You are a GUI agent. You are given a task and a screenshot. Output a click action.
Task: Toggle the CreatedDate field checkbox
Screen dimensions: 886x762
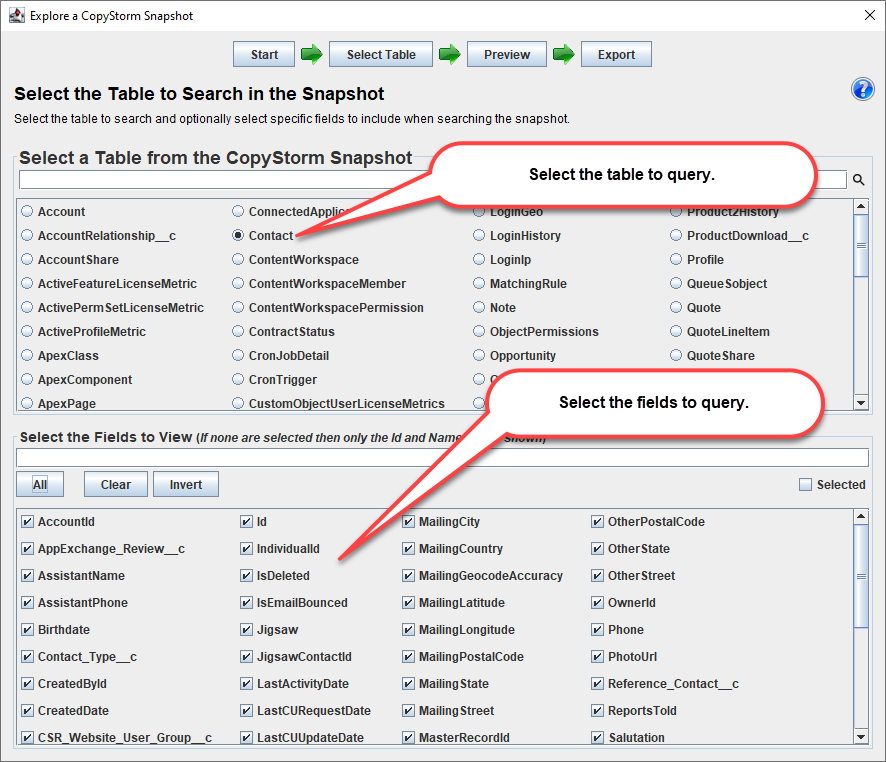pyautogui.click(x=27, y=711)
